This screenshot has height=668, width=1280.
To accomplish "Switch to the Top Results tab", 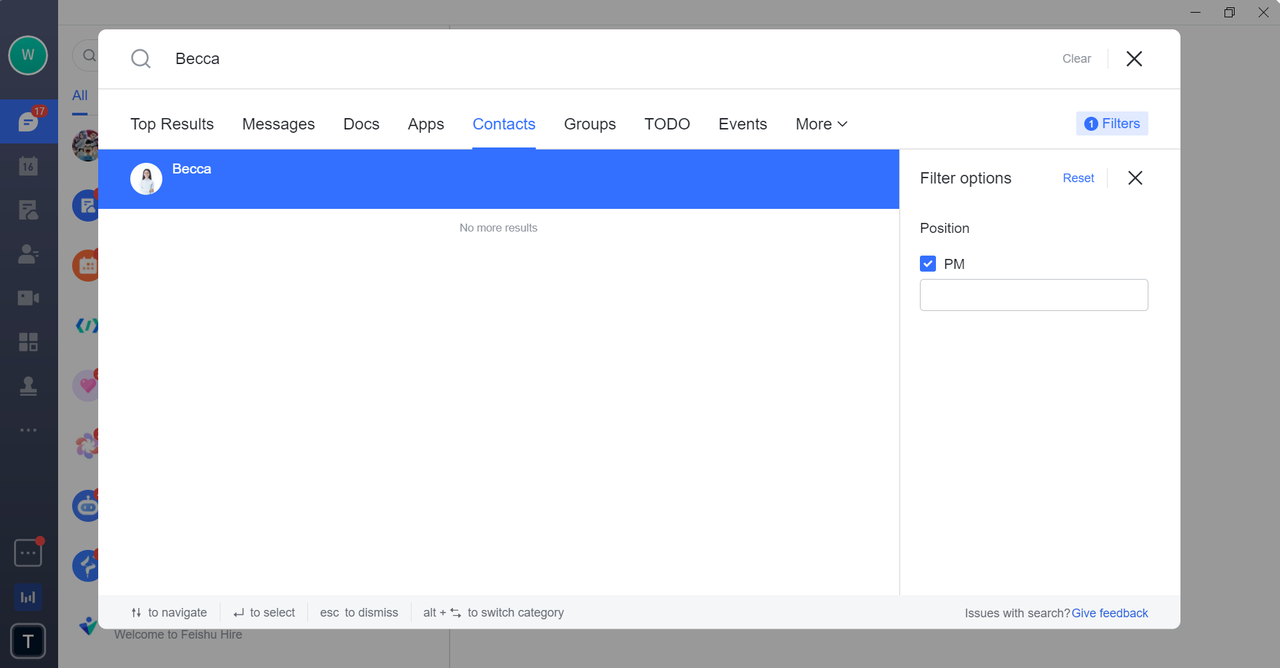I will (x=172, y=124).
